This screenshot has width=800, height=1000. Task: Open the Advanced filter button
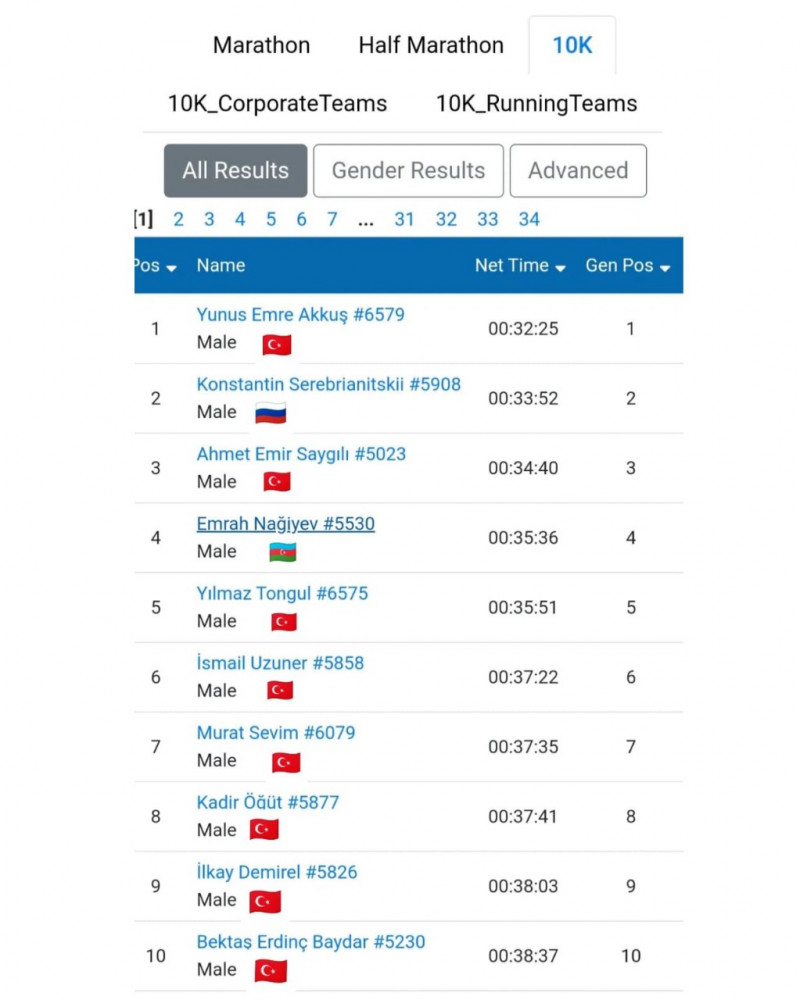coord(578,170)
